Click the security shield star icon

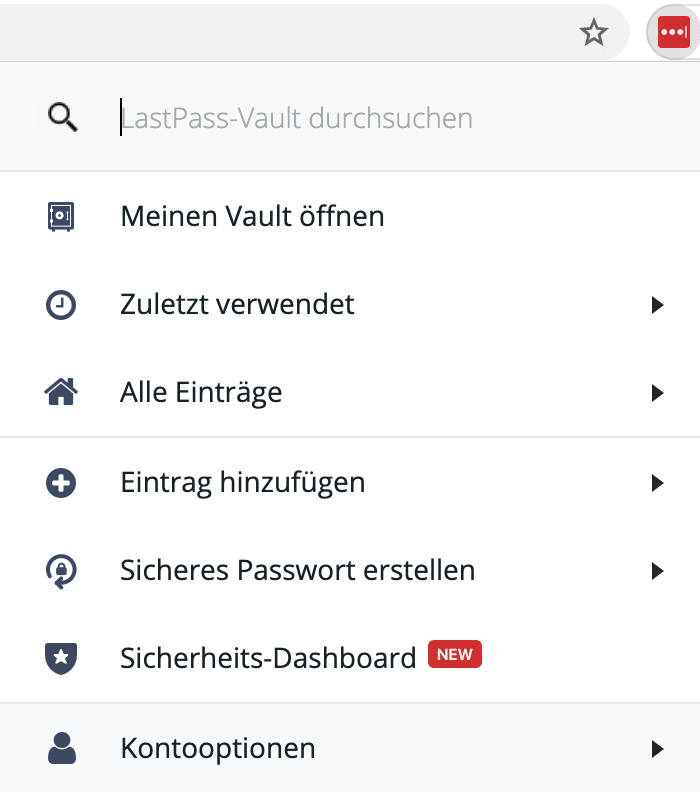tap(61, 658)
